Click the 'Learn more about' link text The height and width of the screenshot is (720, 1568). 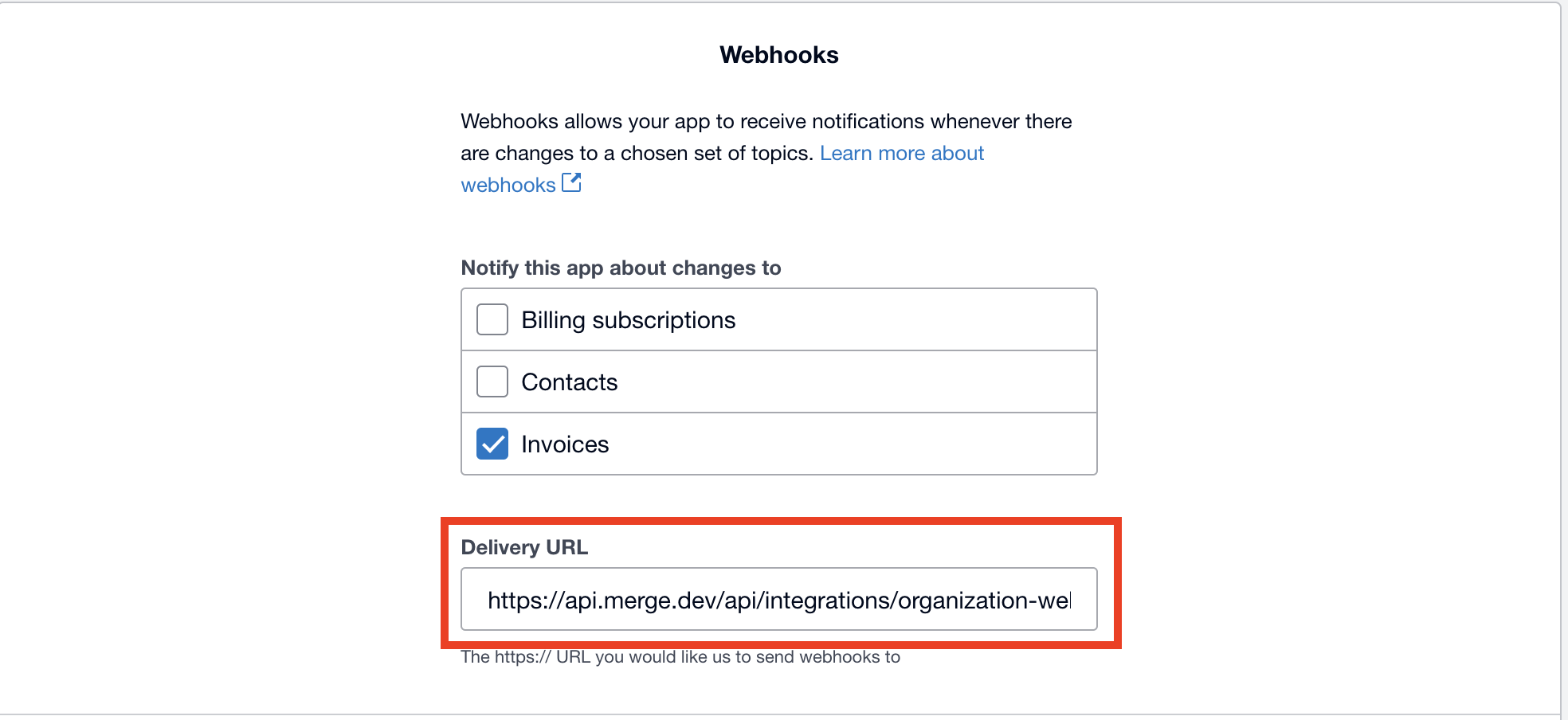(x=901, y=153)
